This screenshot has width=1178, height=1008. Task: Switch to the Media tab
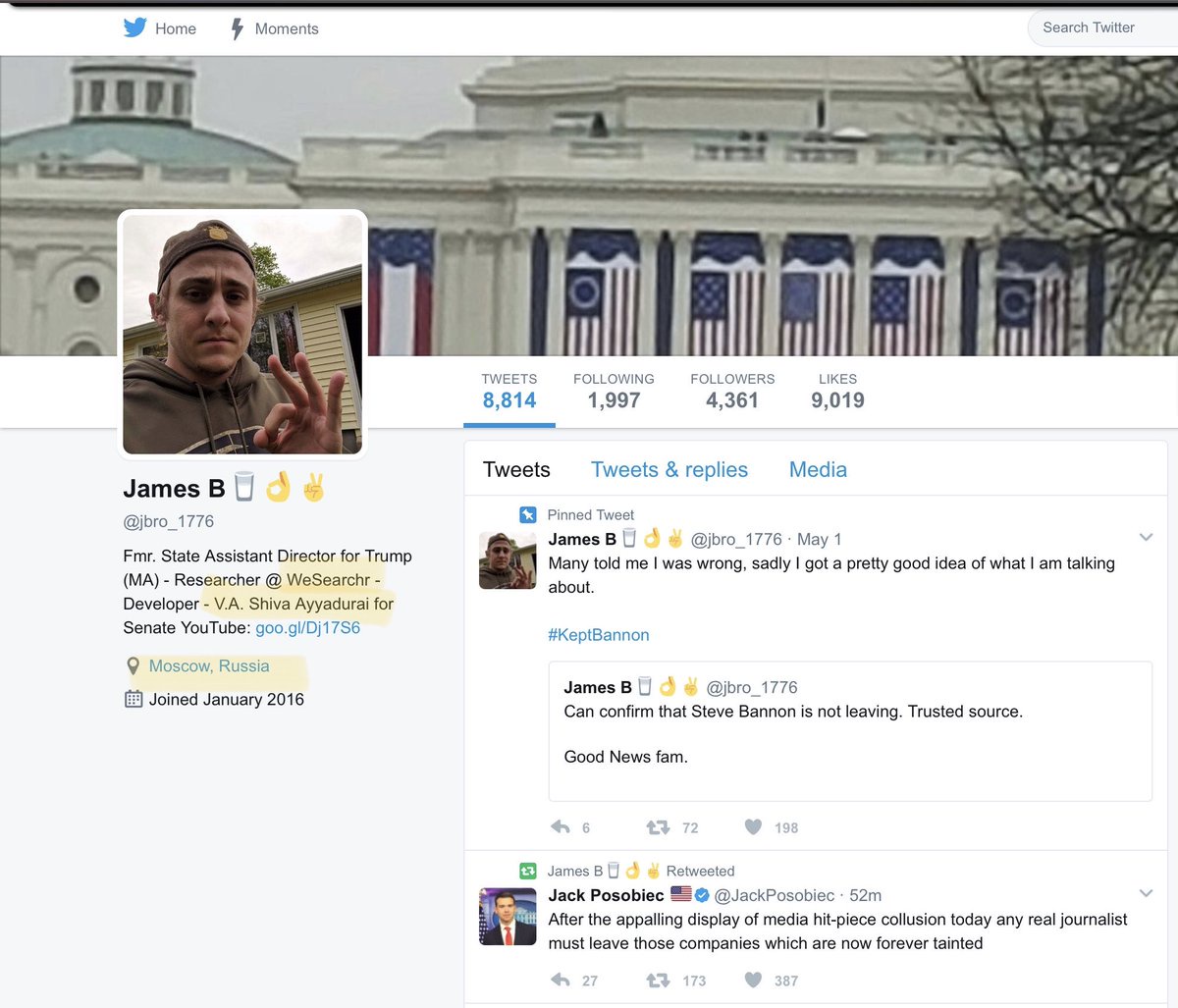(x=818, y=470)
